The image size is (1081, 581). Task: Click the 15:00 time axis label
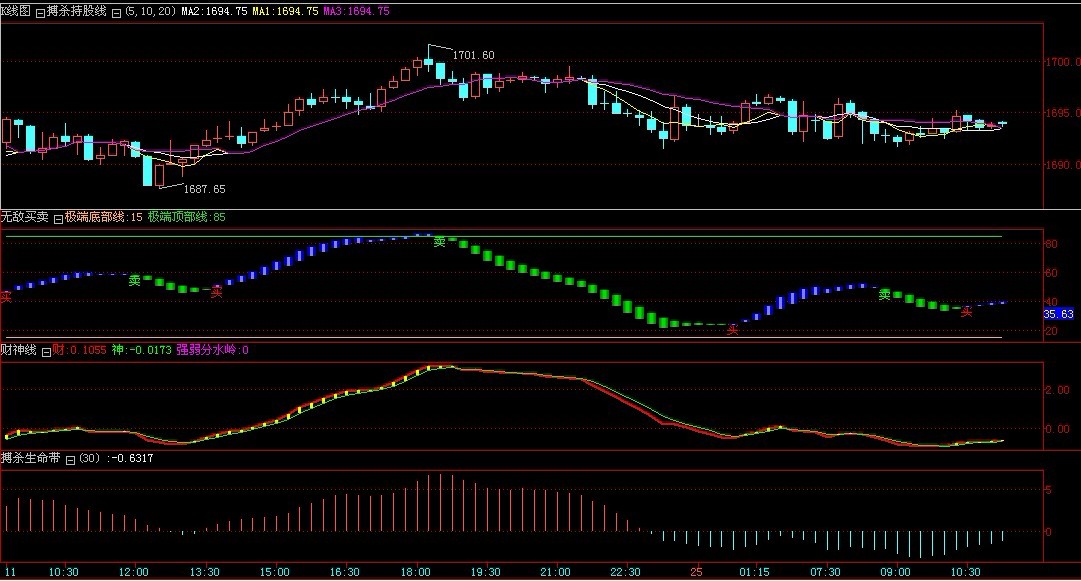point(274,572)
